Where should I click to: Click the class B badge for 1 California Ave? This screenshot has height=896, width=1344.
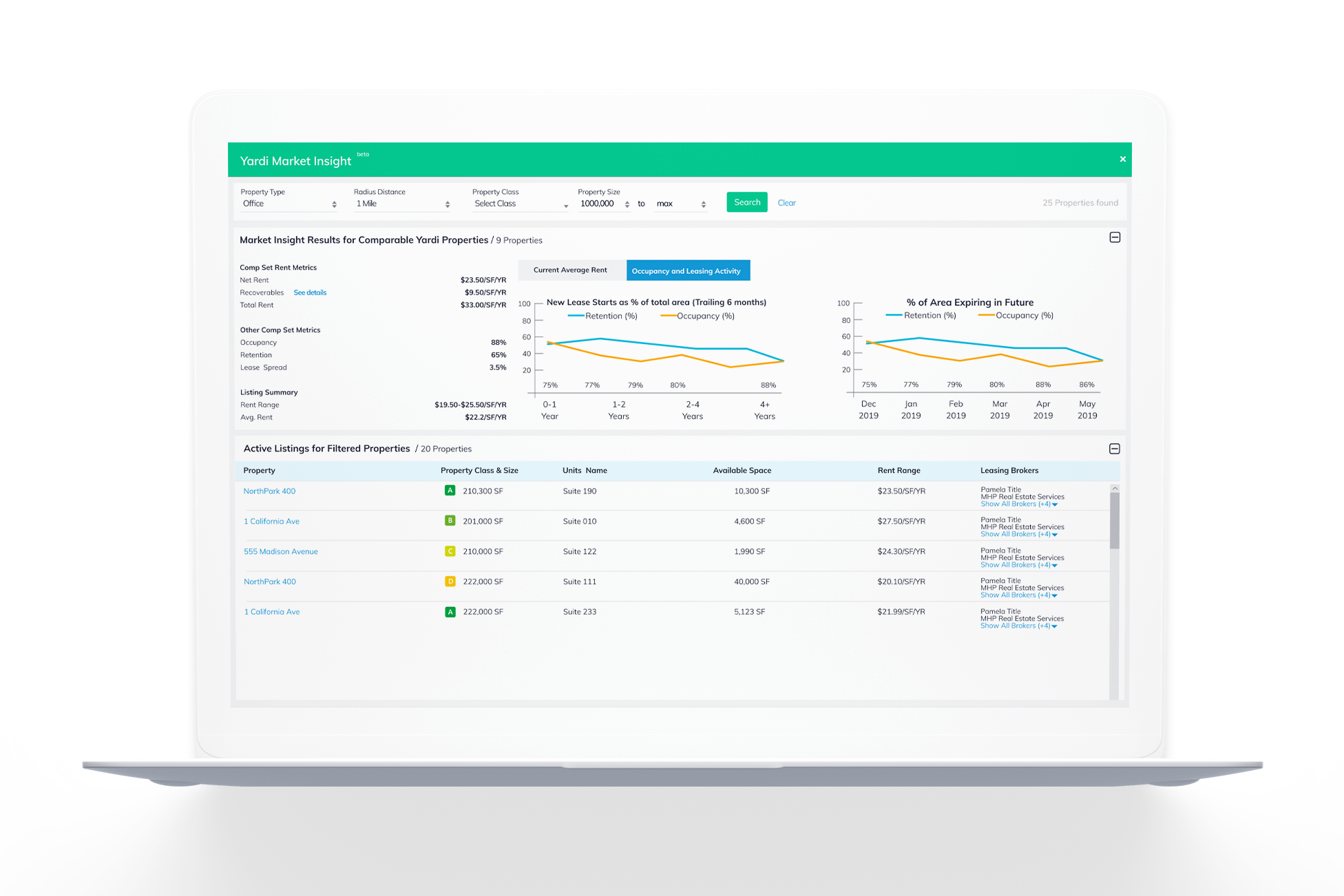point(450,521)
